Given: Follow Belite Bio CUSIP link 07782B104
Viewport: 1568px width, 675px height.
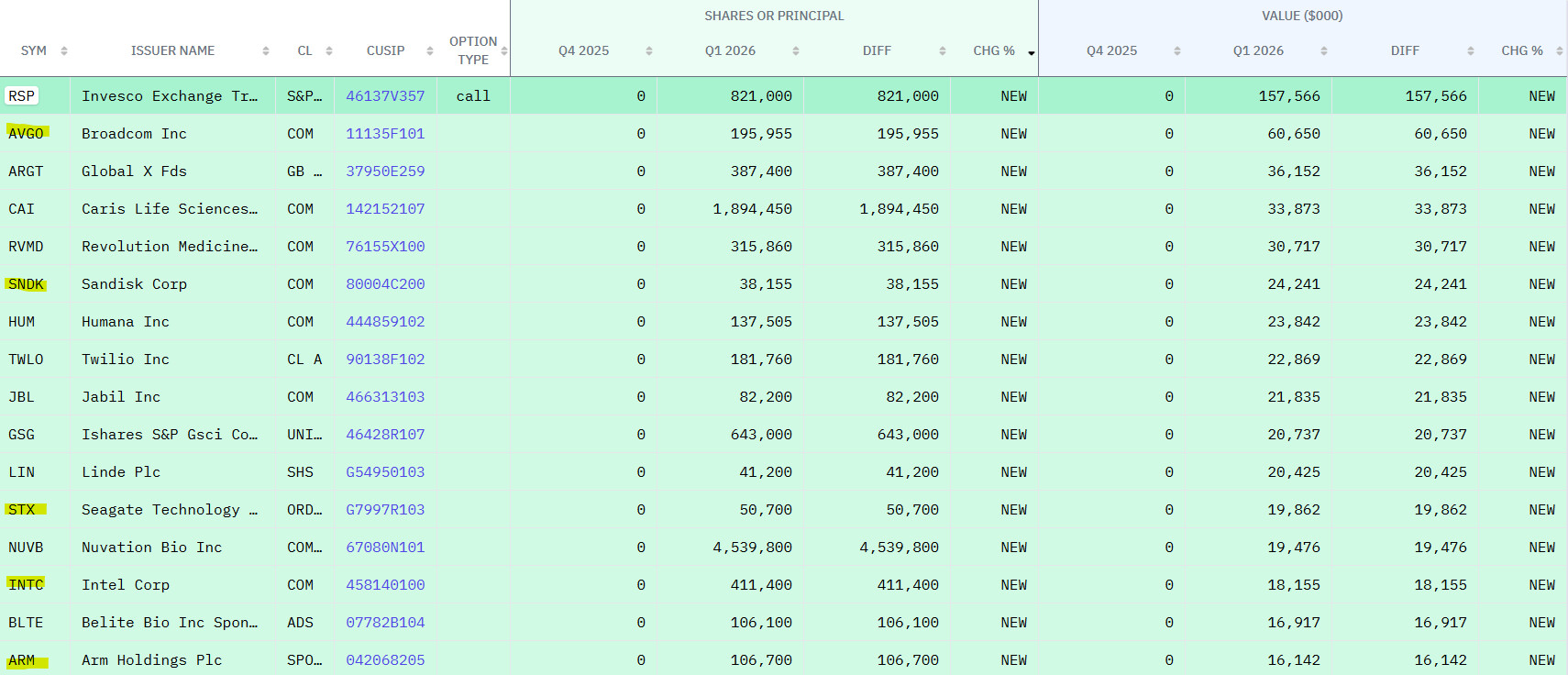Looking at the screenshot, I should pyautogui.click(x=385, y=623).
